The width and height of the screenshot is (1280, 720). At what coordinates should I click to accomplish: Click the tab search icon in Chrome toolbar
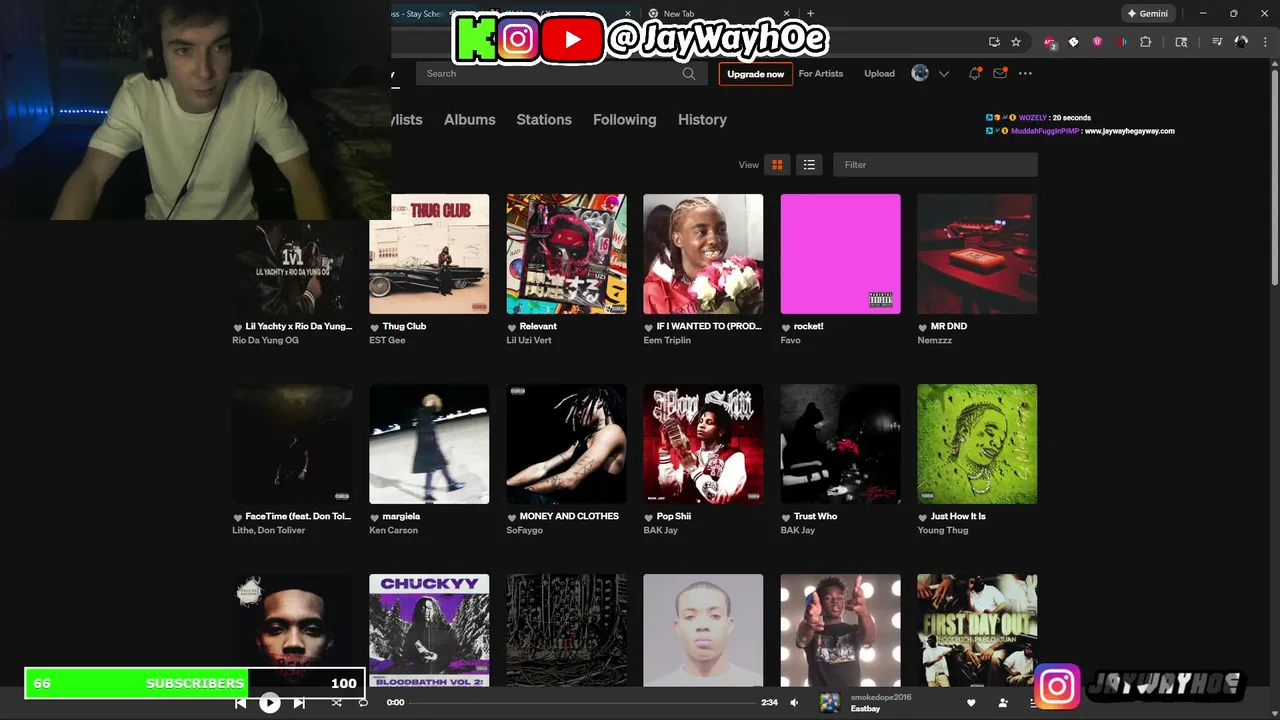point(1181,42)
